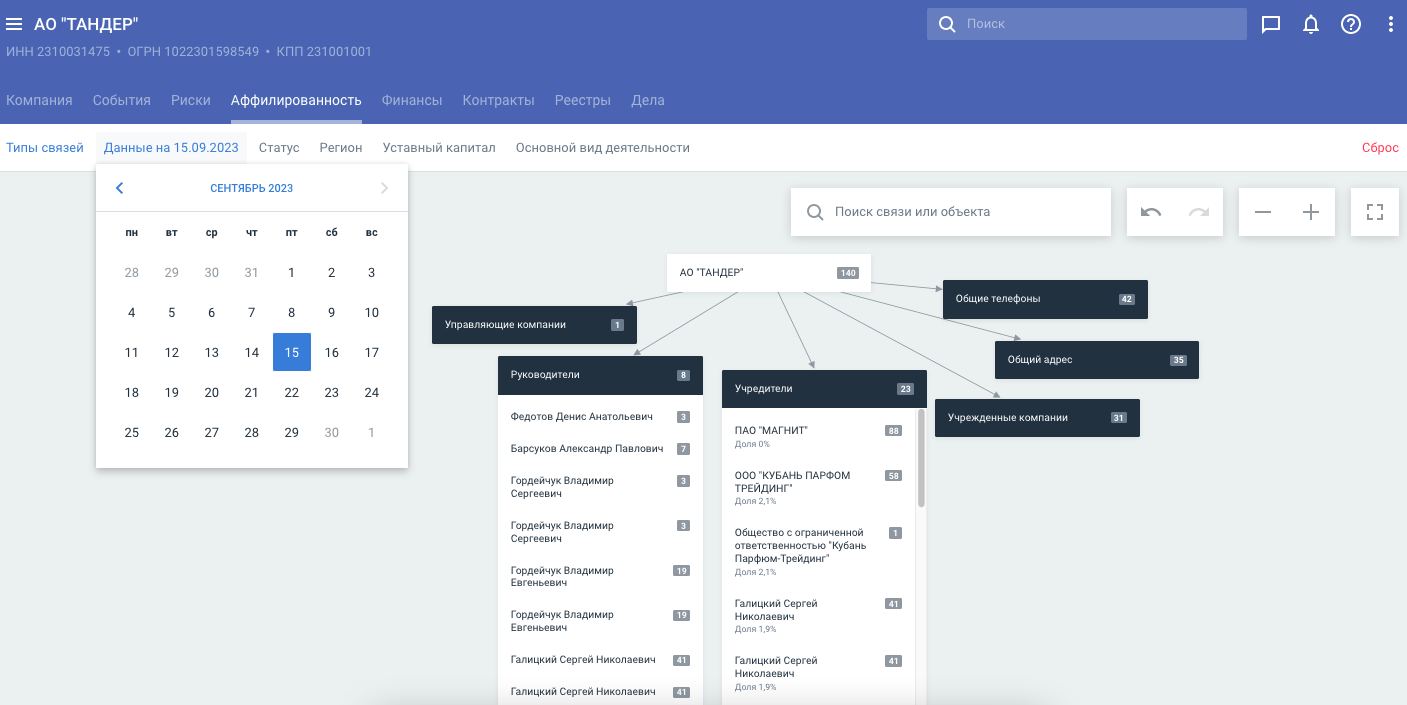Expand the Общий адрес node

[x=1097, y=360]
